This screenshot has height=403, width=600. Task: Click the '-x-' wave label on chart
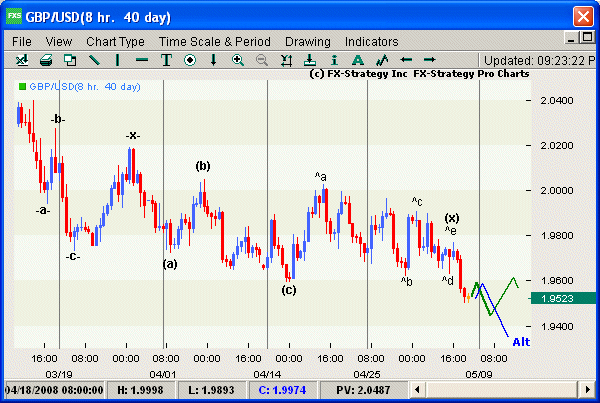(x=133, y=135)
